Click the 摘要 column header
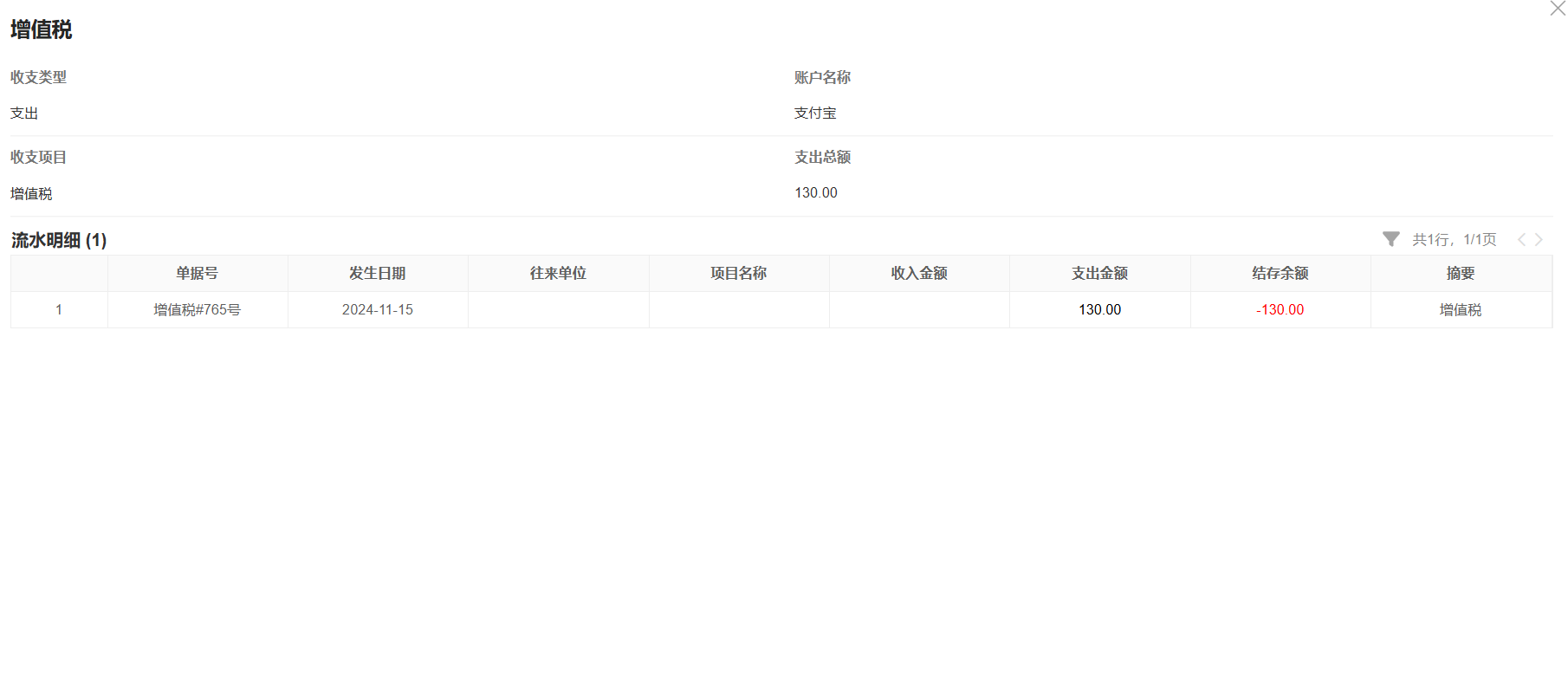The height and width of the screenshot is (687, 1568). tap(1460, 274)
